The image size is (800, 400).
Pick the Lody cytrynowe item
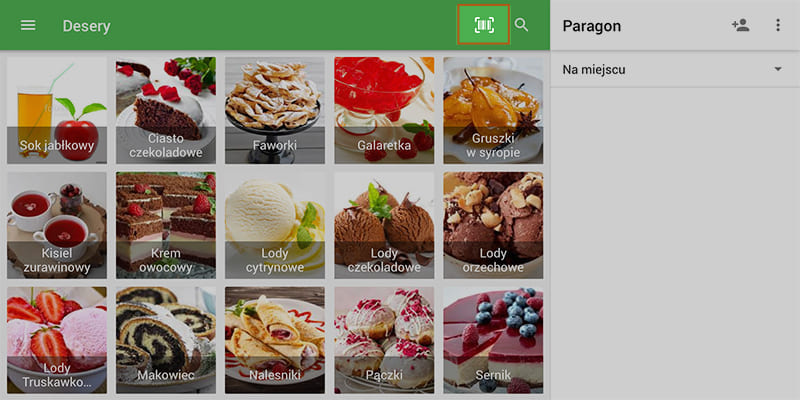[x=274, y=225]
